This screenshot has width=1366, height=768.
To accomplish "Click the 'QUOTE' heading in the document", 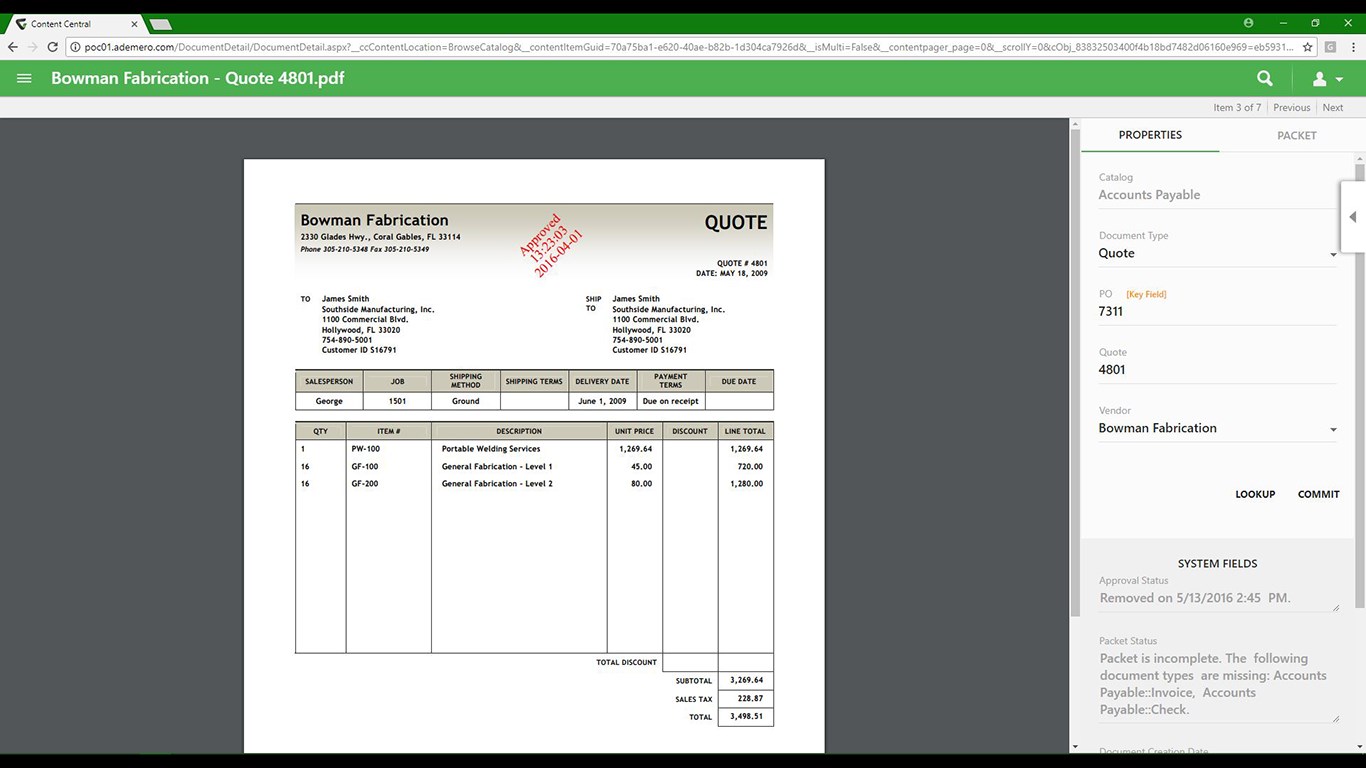I will tap(736, 223).
